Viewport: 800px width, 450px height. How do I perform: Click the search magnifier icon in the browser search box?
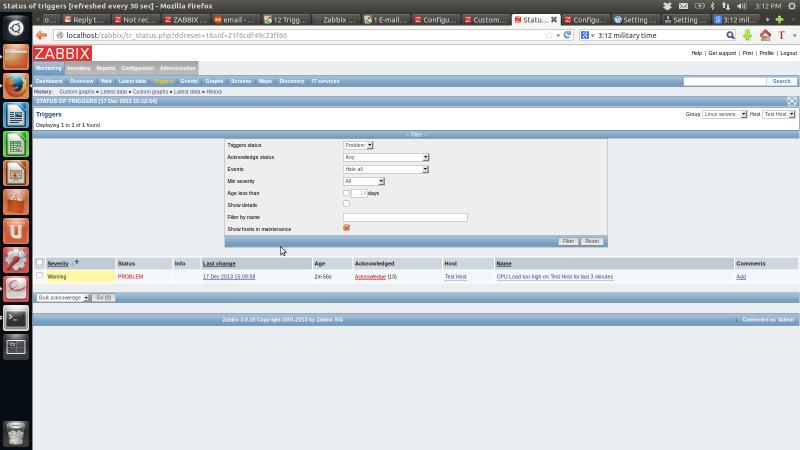click(x=731, y=35)
